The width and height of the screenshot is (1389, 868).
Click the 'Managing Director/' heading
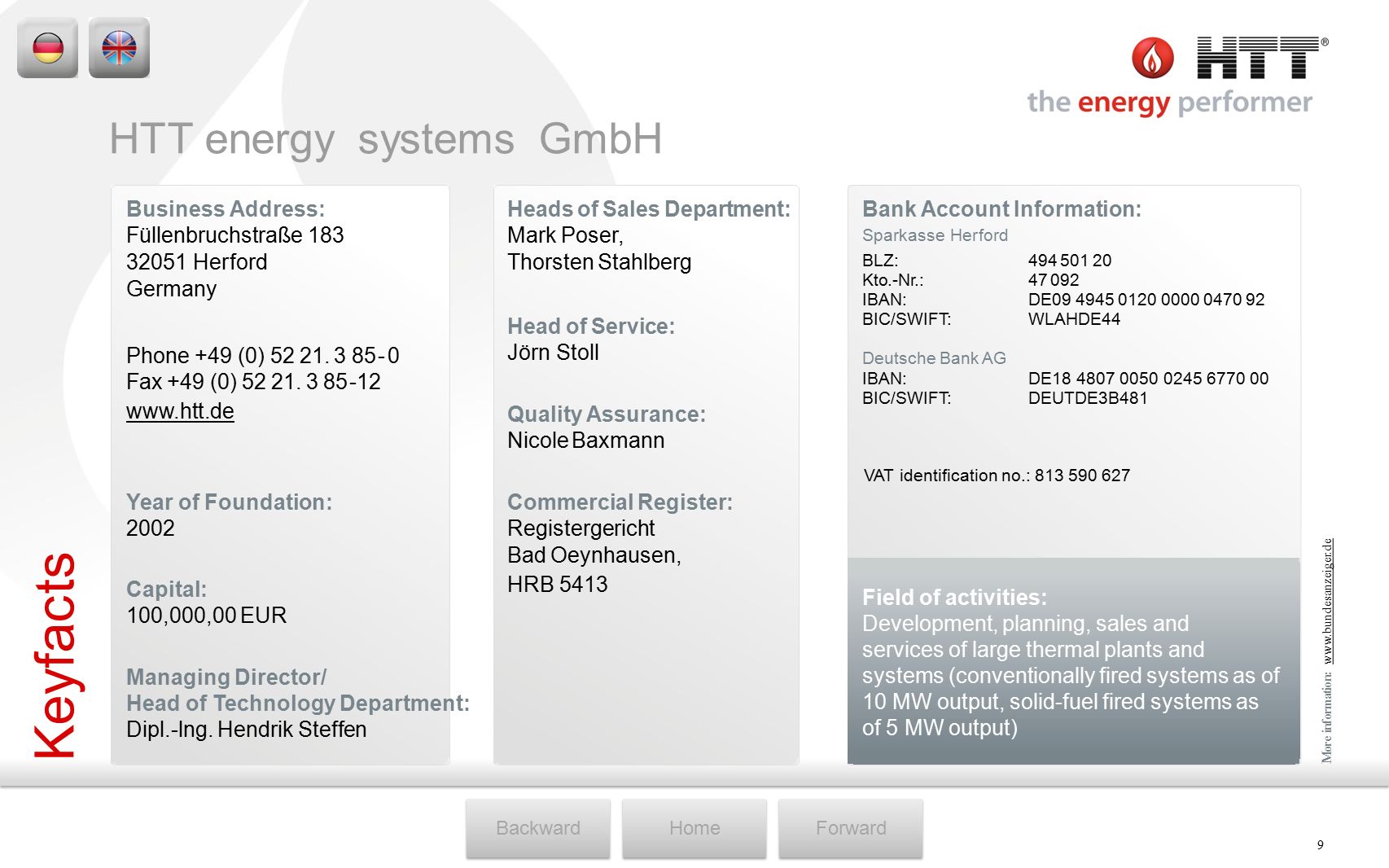point(226,677)
